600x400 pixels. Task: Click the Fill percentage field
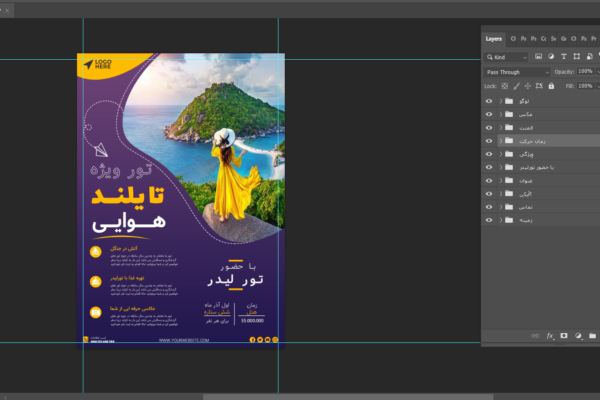pyautogui.click(x=585, y=87)
